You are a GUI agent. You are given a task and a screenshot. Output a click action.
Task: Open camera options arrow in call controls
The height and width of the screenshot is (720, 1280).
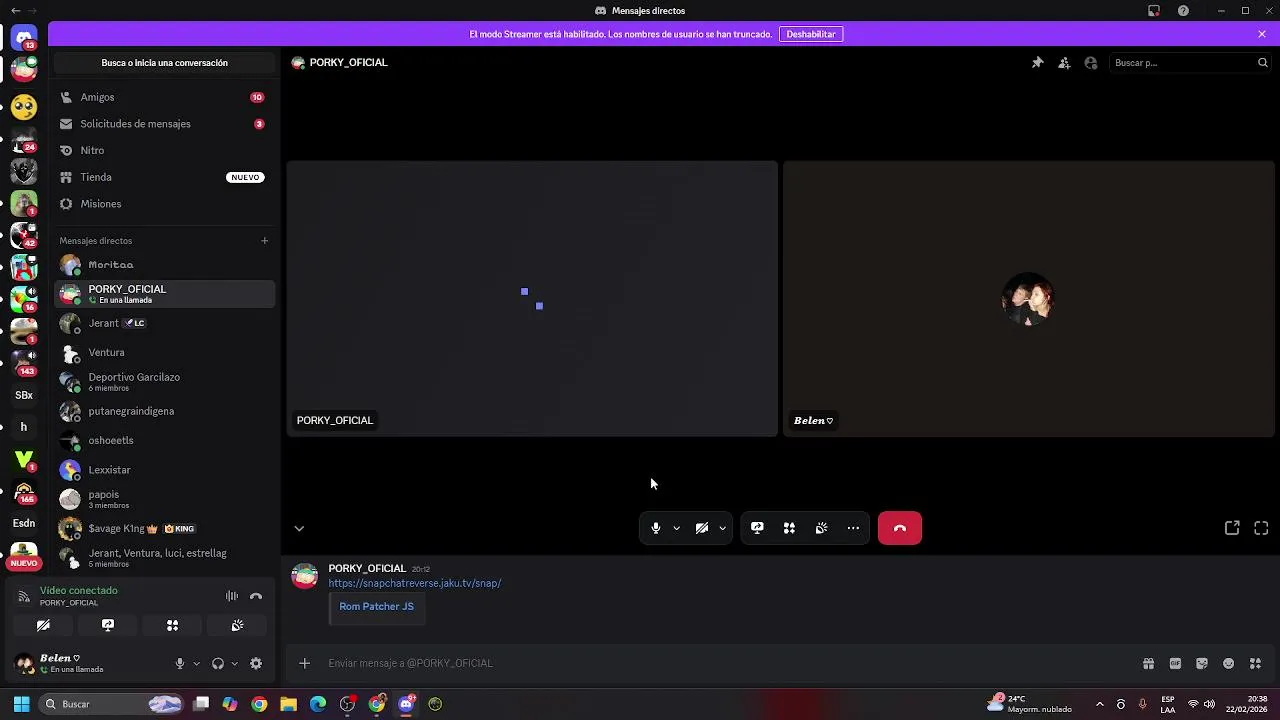(722, 528)
